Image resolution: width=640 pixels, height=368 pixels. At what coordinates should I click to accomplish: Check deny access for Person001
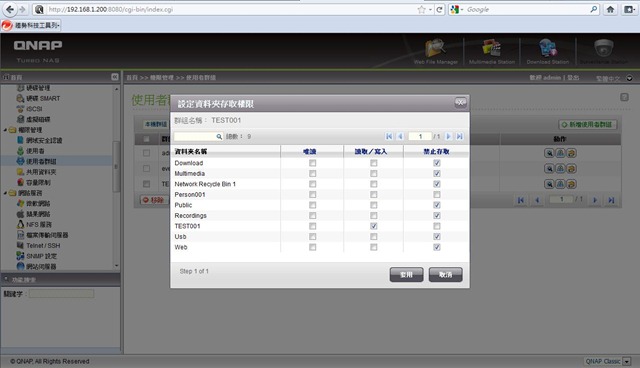point(437,195)
